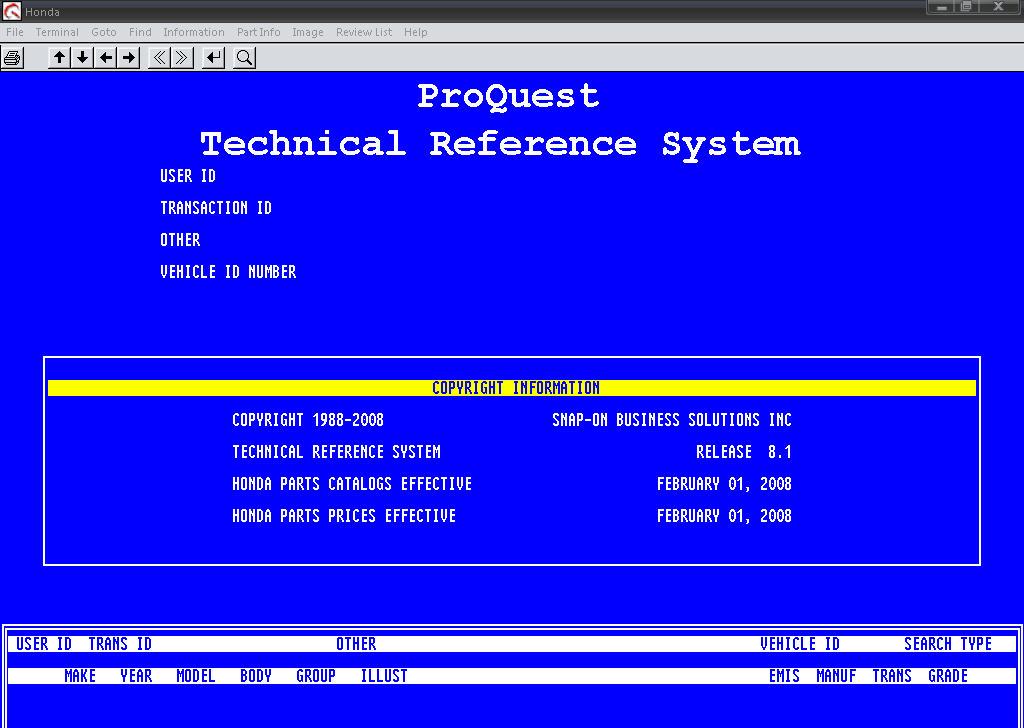
Task: Open the Information menu
Action: [x=193, y=32]
